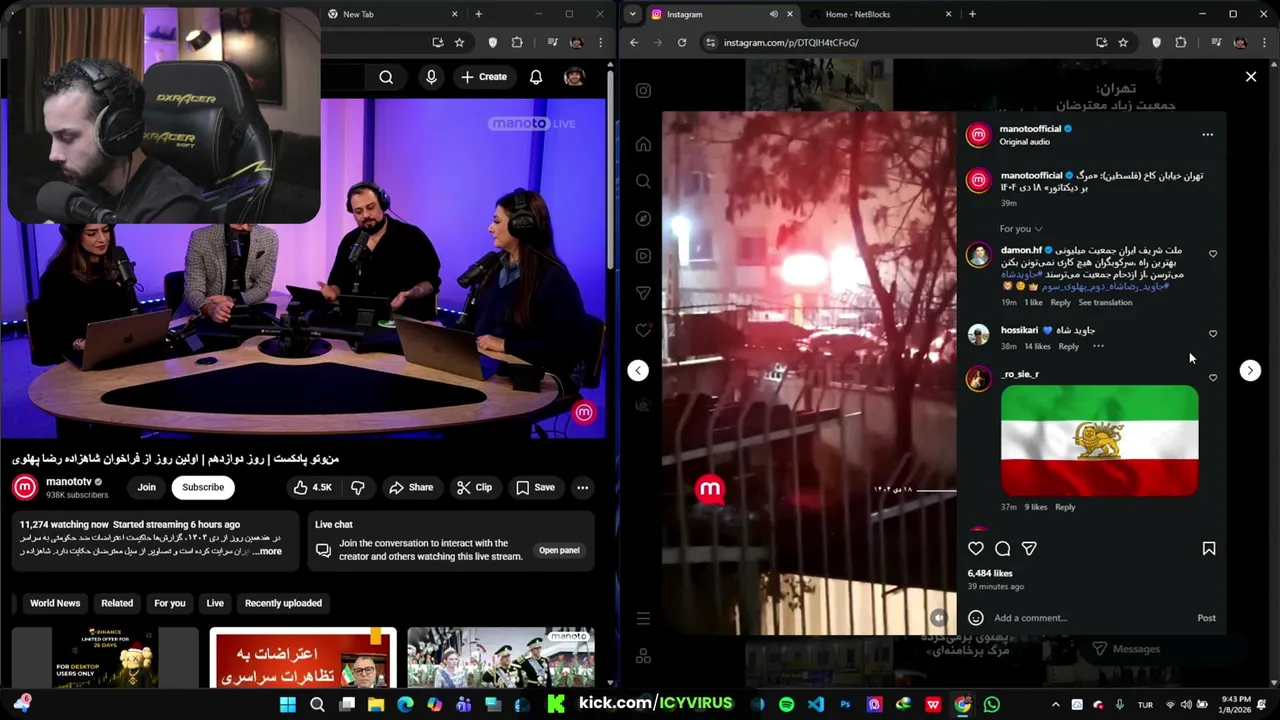Open the live chat panel
The width and height of the screenshot is (1280, 720).
click(559, 550)
